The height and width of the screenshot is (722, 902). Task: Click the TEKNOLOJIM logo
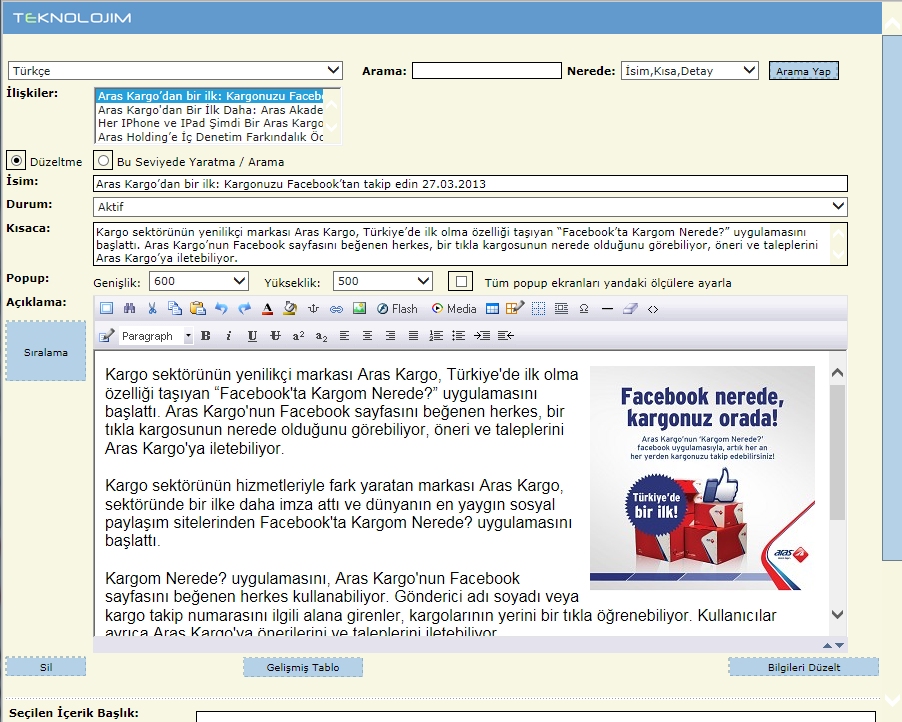coord(72,18)
